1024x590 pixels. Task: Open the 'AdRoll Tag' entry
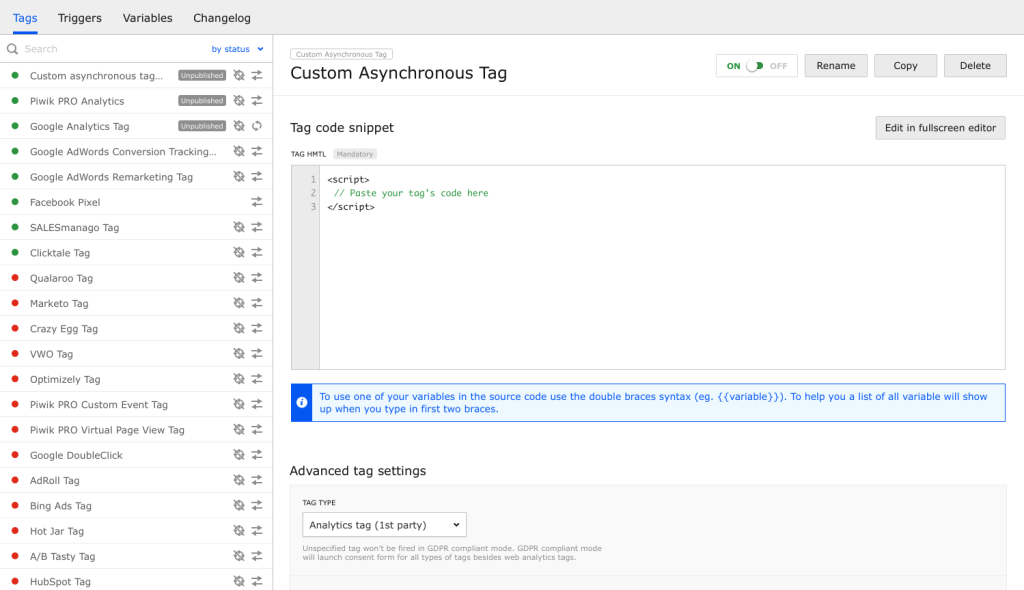pos(55,481)
